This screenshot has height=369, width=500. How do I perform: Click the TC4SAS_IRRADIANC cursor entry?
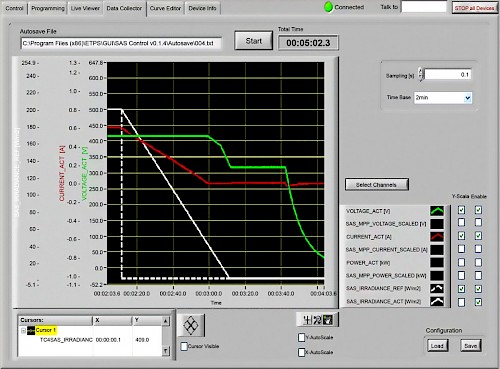(66, 340)
